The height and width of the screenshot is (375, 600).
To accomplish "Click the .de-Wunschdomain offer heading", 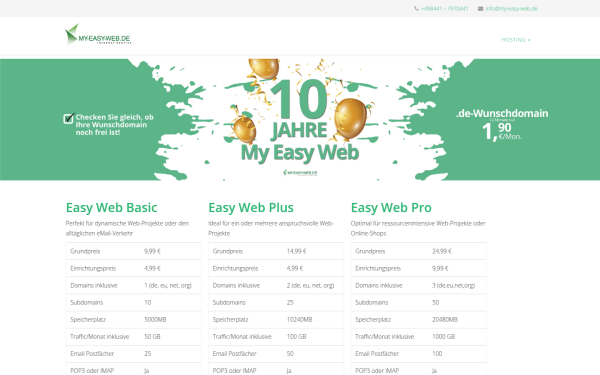I will tap(502, 113).
